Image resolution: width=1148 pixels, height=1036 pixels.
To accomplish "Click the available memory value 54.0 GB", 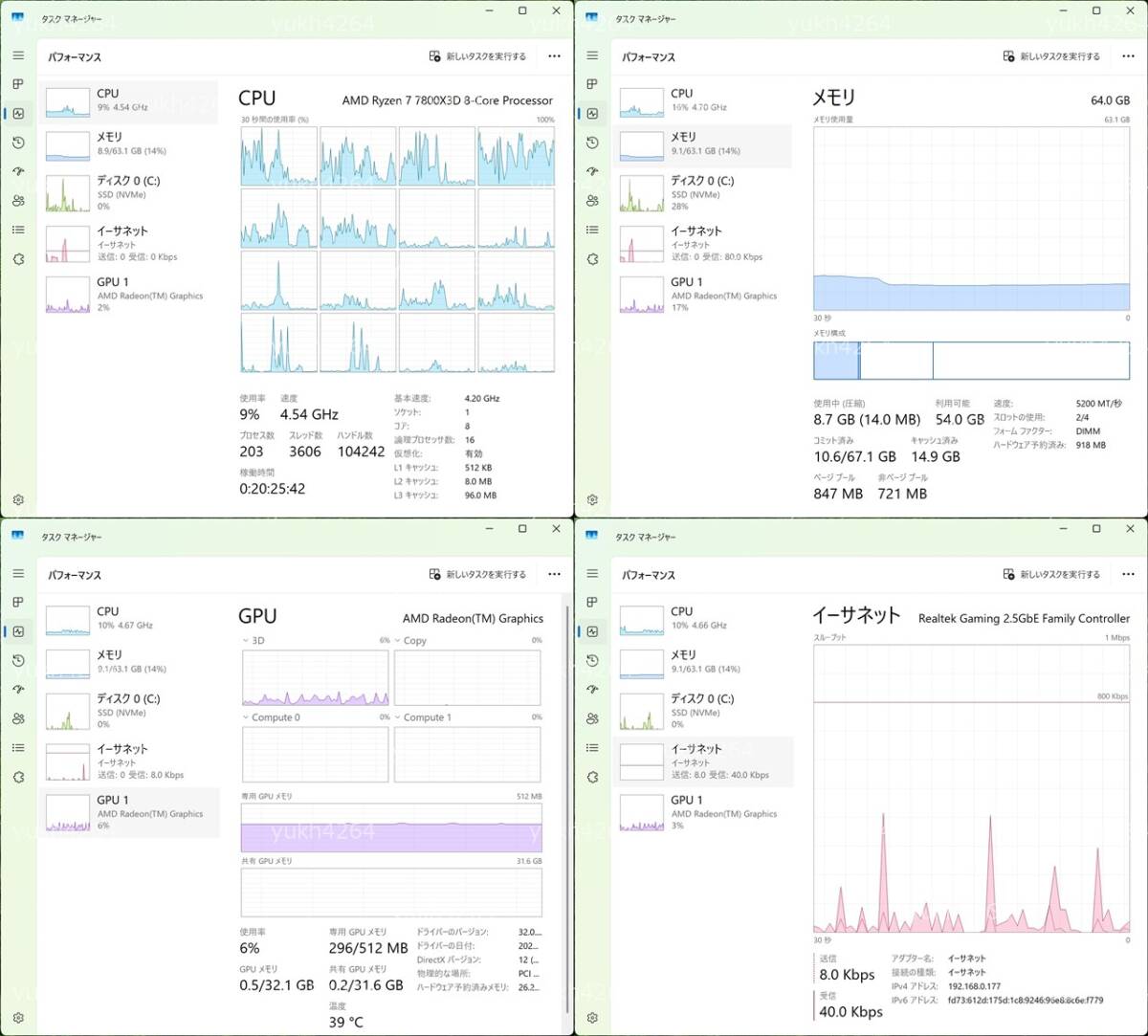I will pyautogui.click(x=960, y=419).
